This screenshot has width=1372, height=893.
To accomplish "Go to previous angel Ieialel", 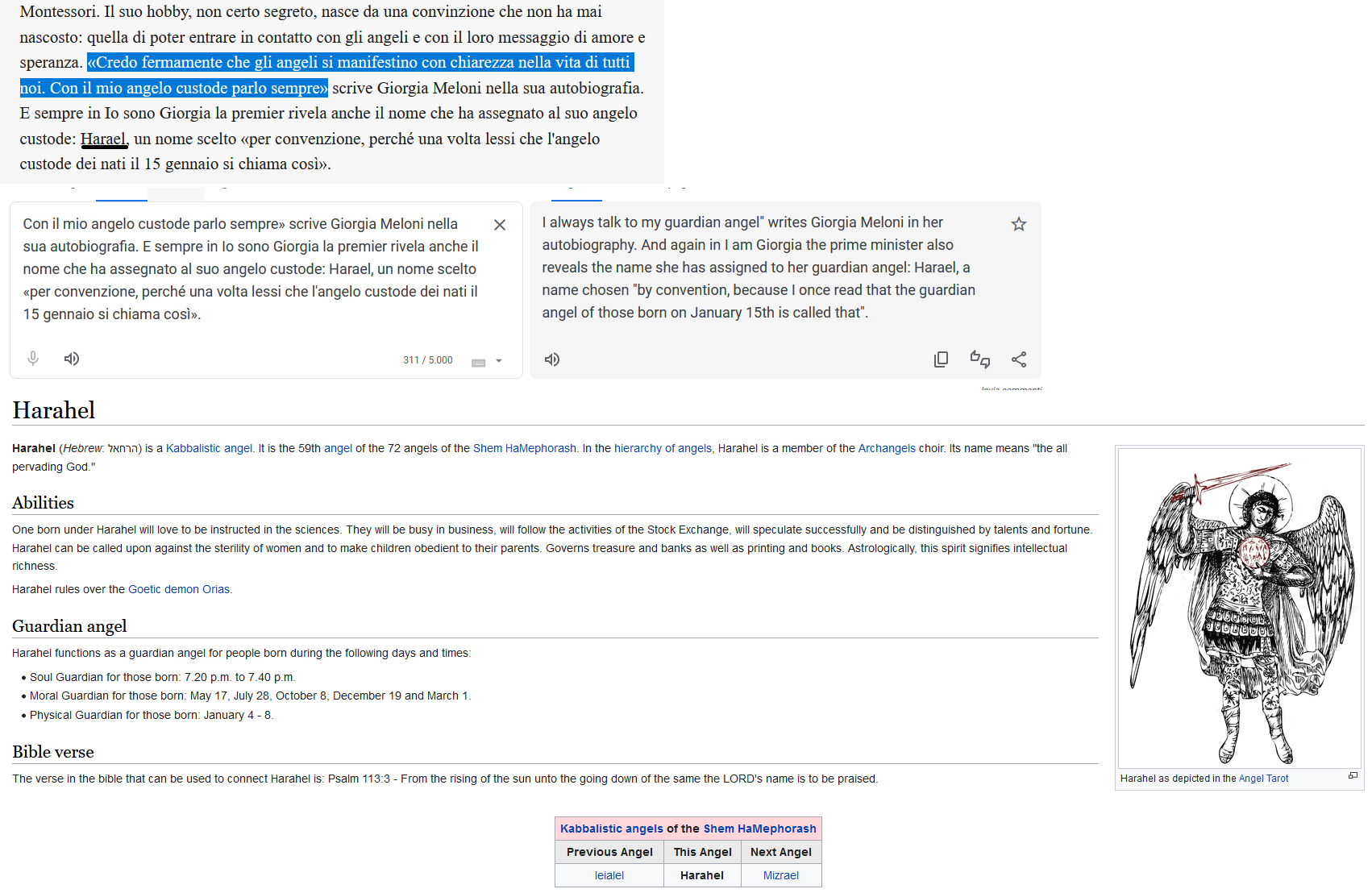I will (609, 875).
